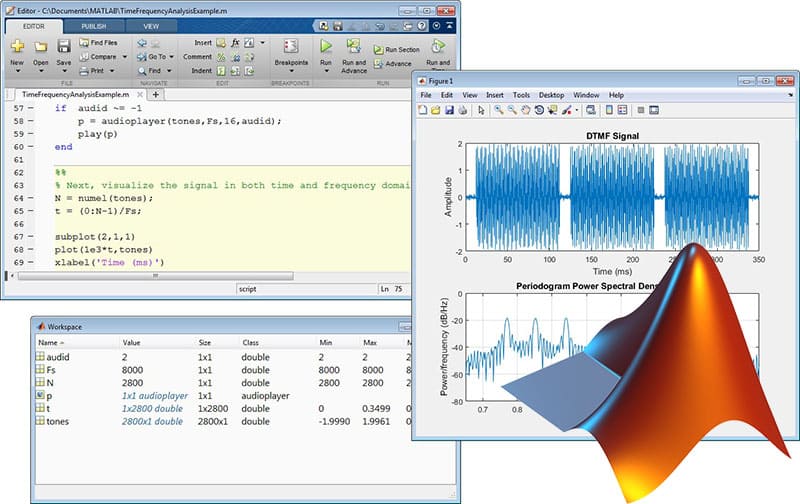Viewport: 800px width, 504px height.
Task: Close the TimeFrequencyAnalysisExample.m tab
Action: tap(140, 94)
